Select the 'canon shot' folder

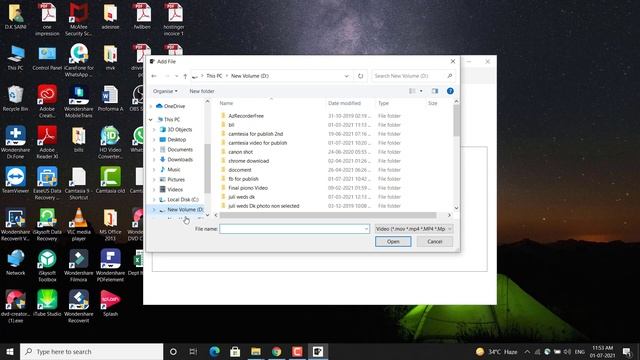240,152
